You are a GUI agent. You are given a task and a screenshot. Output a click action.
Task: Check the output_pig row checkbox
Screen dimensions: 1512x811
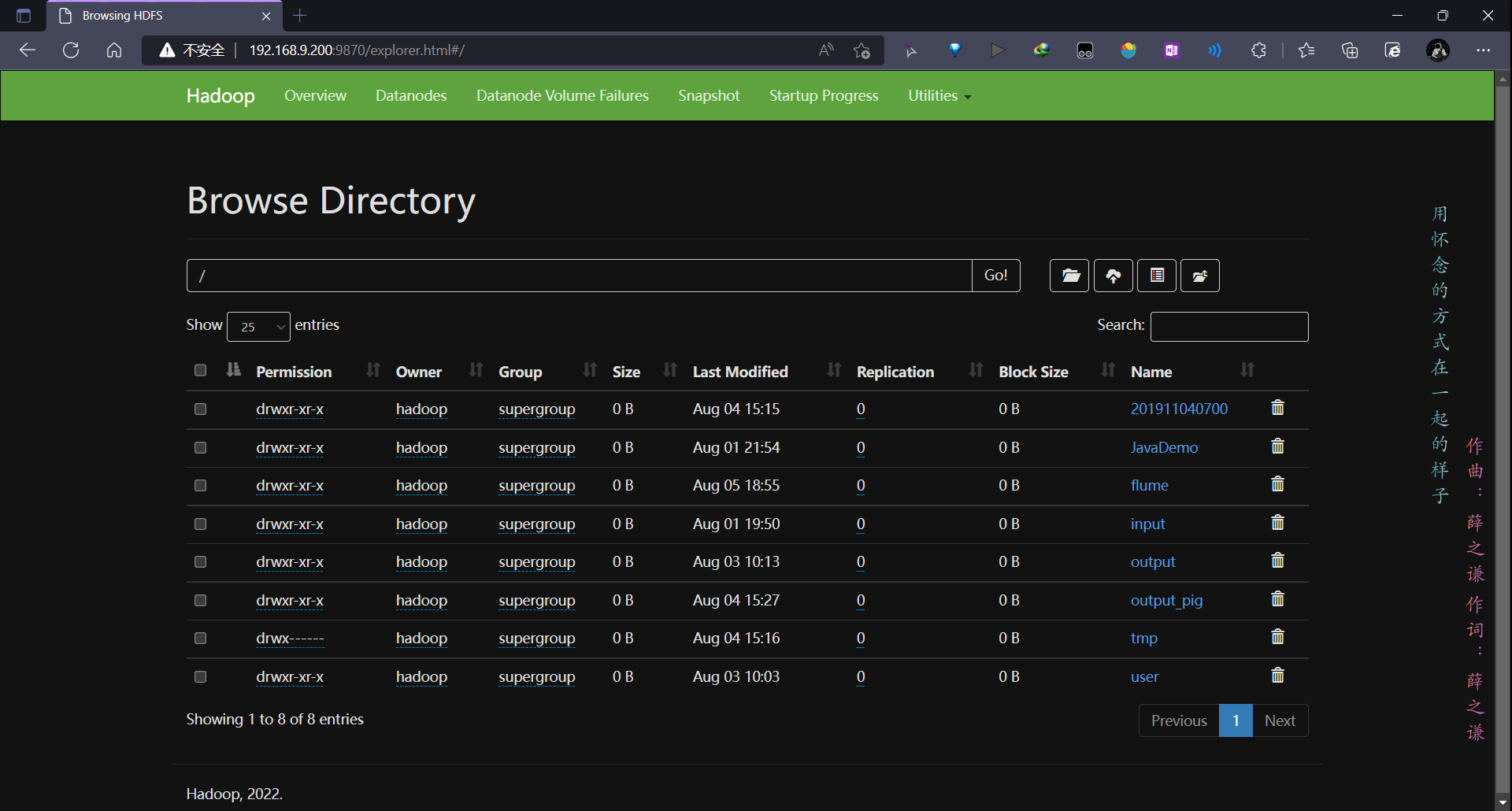pos(200,600)
